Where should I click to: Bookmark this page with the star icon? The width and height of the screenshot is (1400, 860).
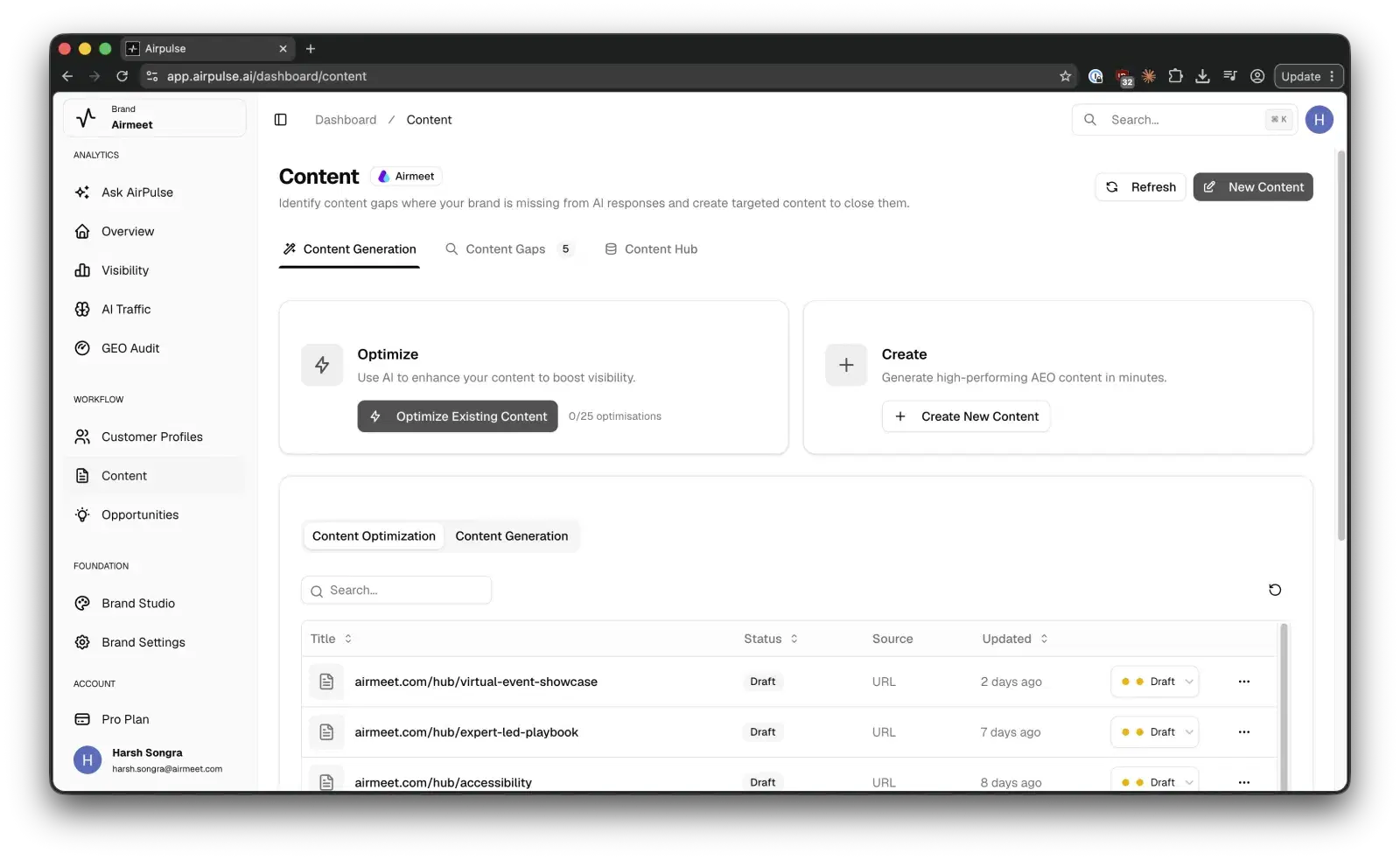[1065, 76]
